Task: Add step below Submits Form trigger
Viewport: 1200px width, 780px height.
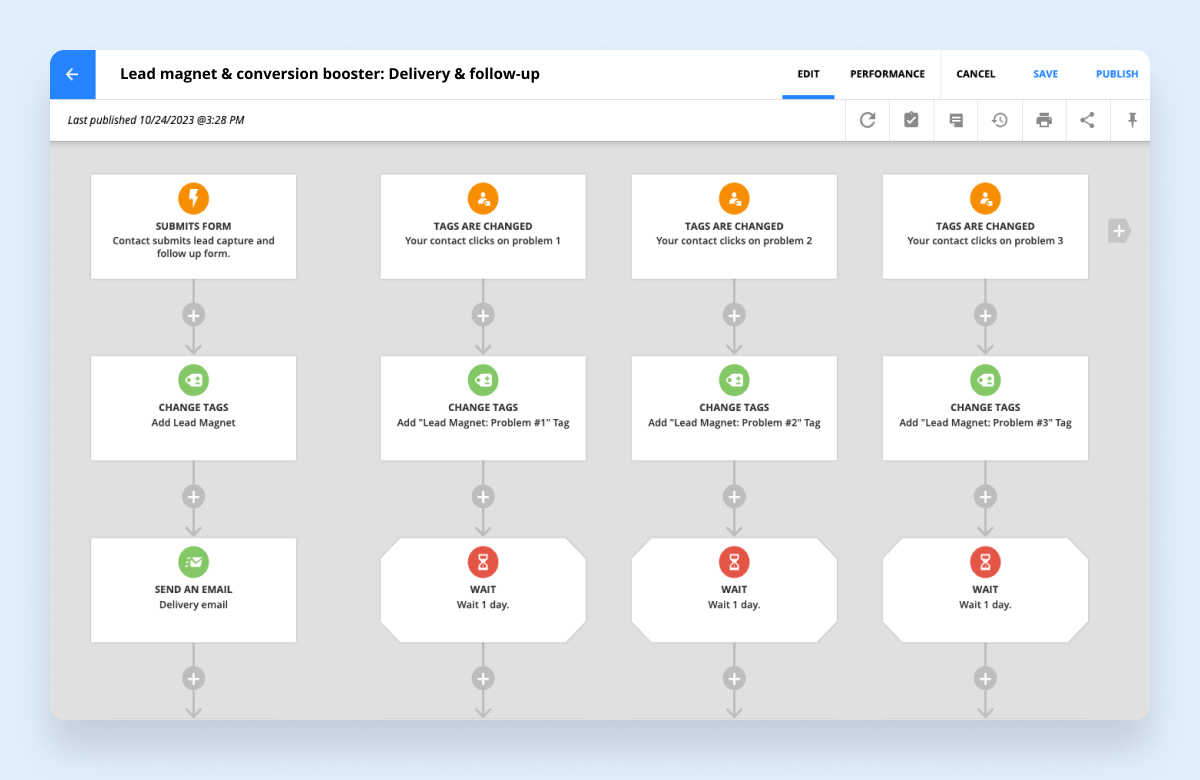Action: click(x=194, y=315)
